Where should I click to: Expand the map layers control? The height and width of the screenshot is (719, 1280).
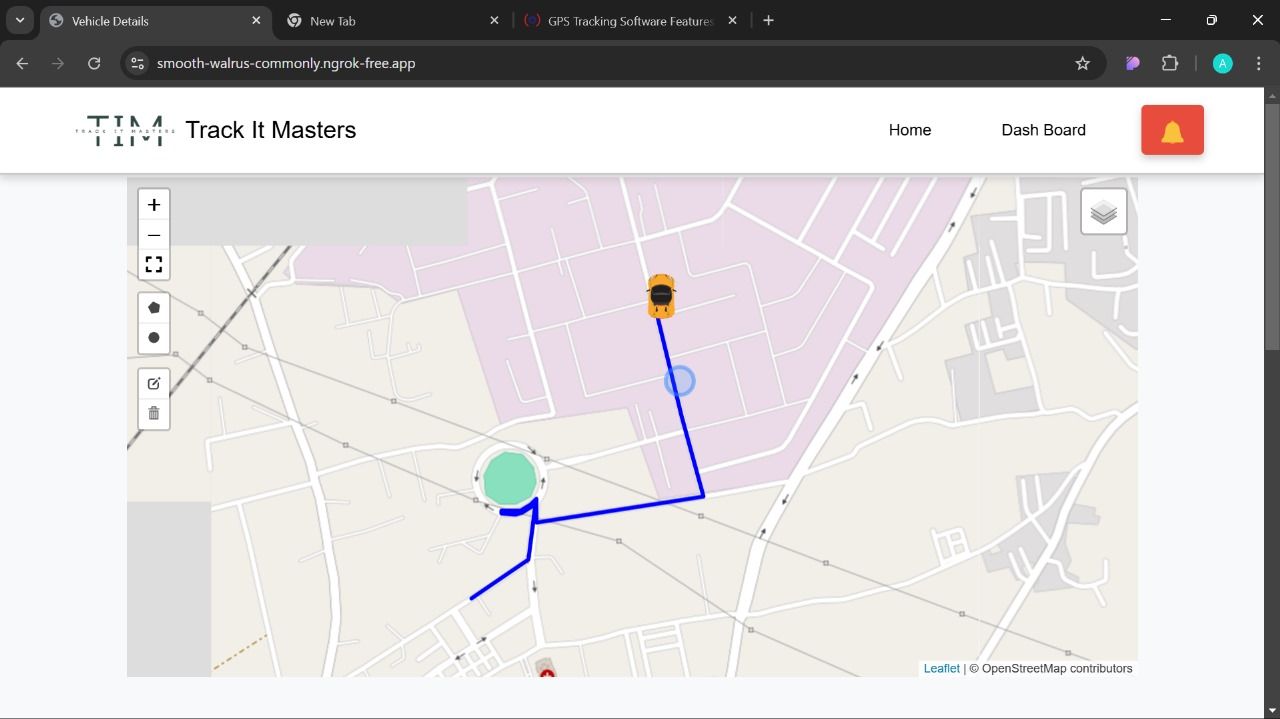(x=1103, y=212)
